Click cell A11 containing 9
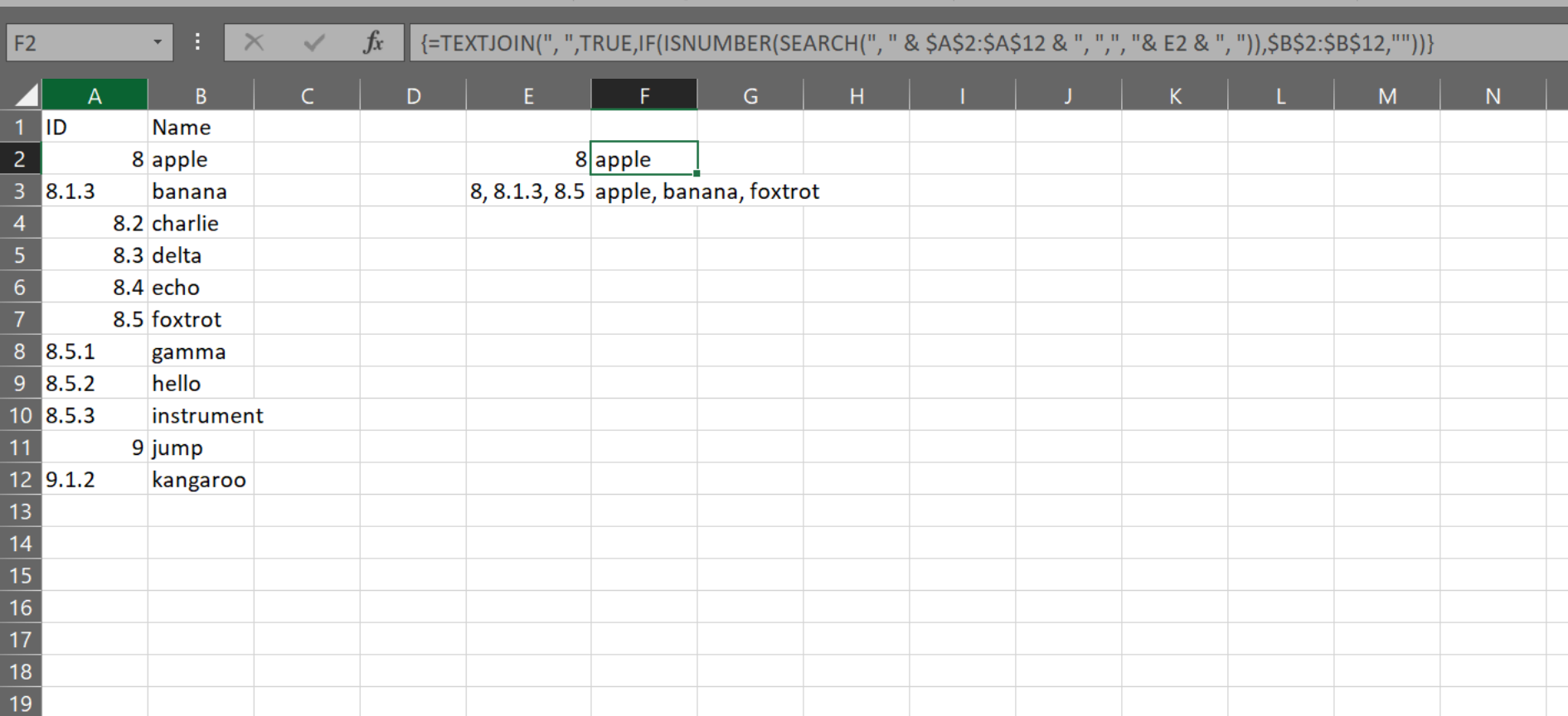This screenshot has height=716, width=1568. pyautogui.click(x=95, y=447)
